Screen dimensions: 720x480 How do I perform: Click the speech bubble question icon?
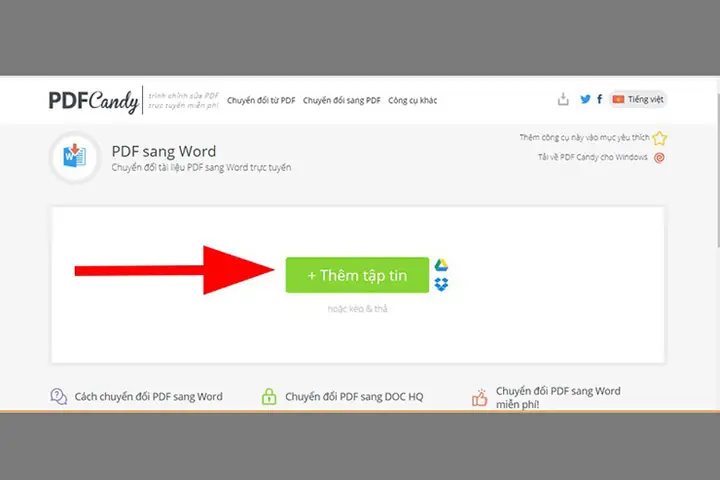coord(58,396)
